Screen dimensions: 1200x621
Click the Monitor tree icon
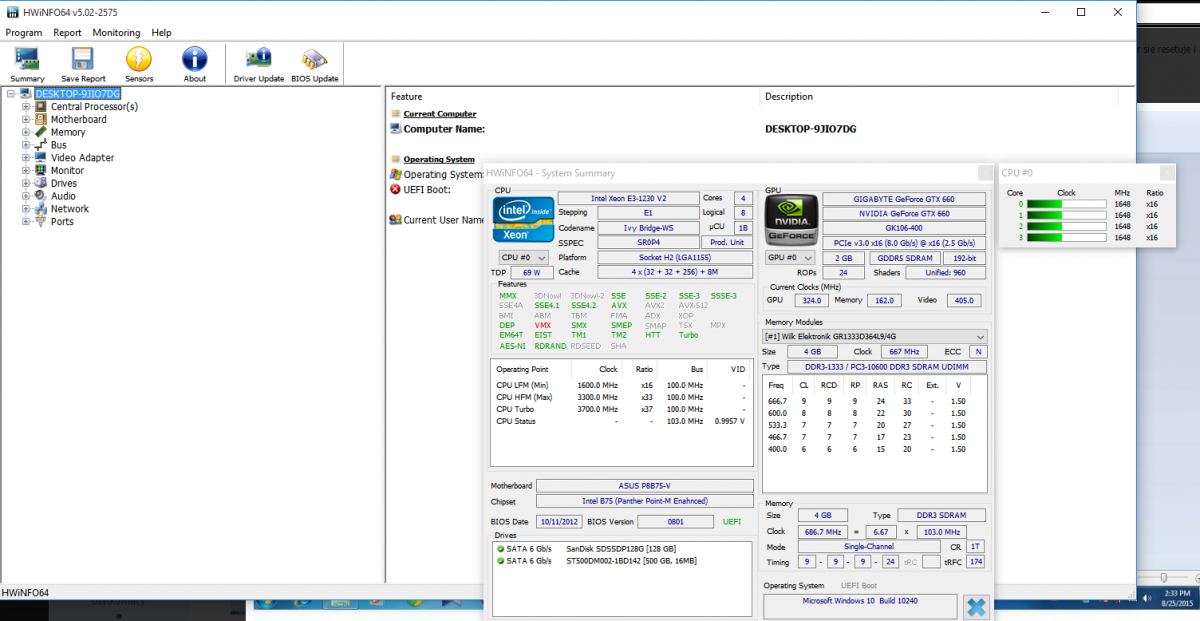[41, 170]
